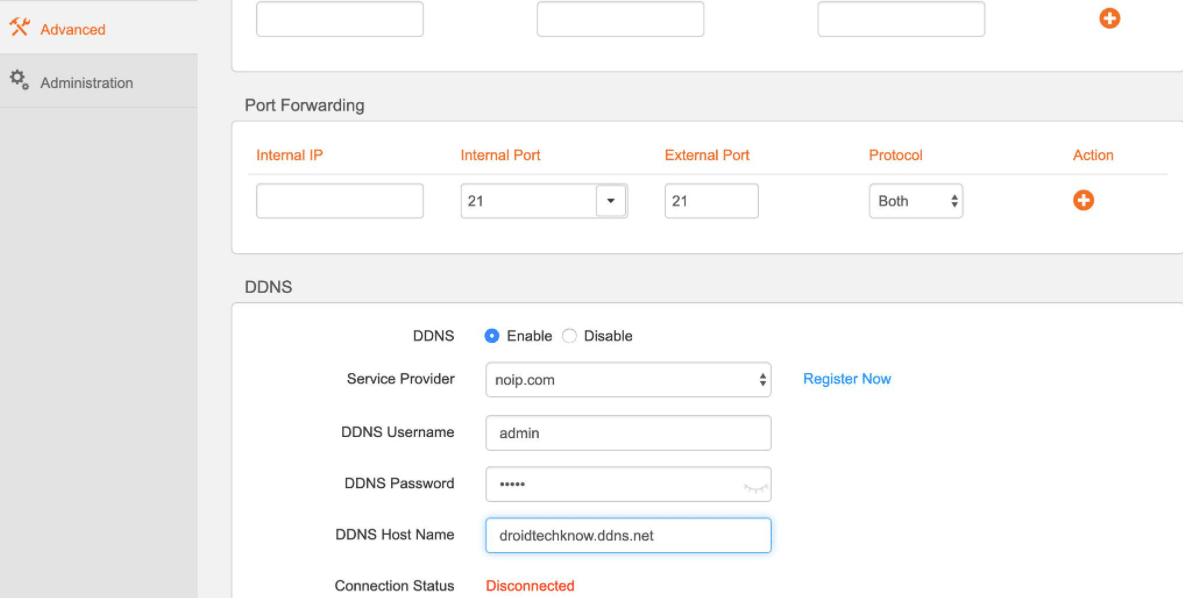Switch to the Administration section
This screenshot has width=1183, height=598.
point(86,81)
